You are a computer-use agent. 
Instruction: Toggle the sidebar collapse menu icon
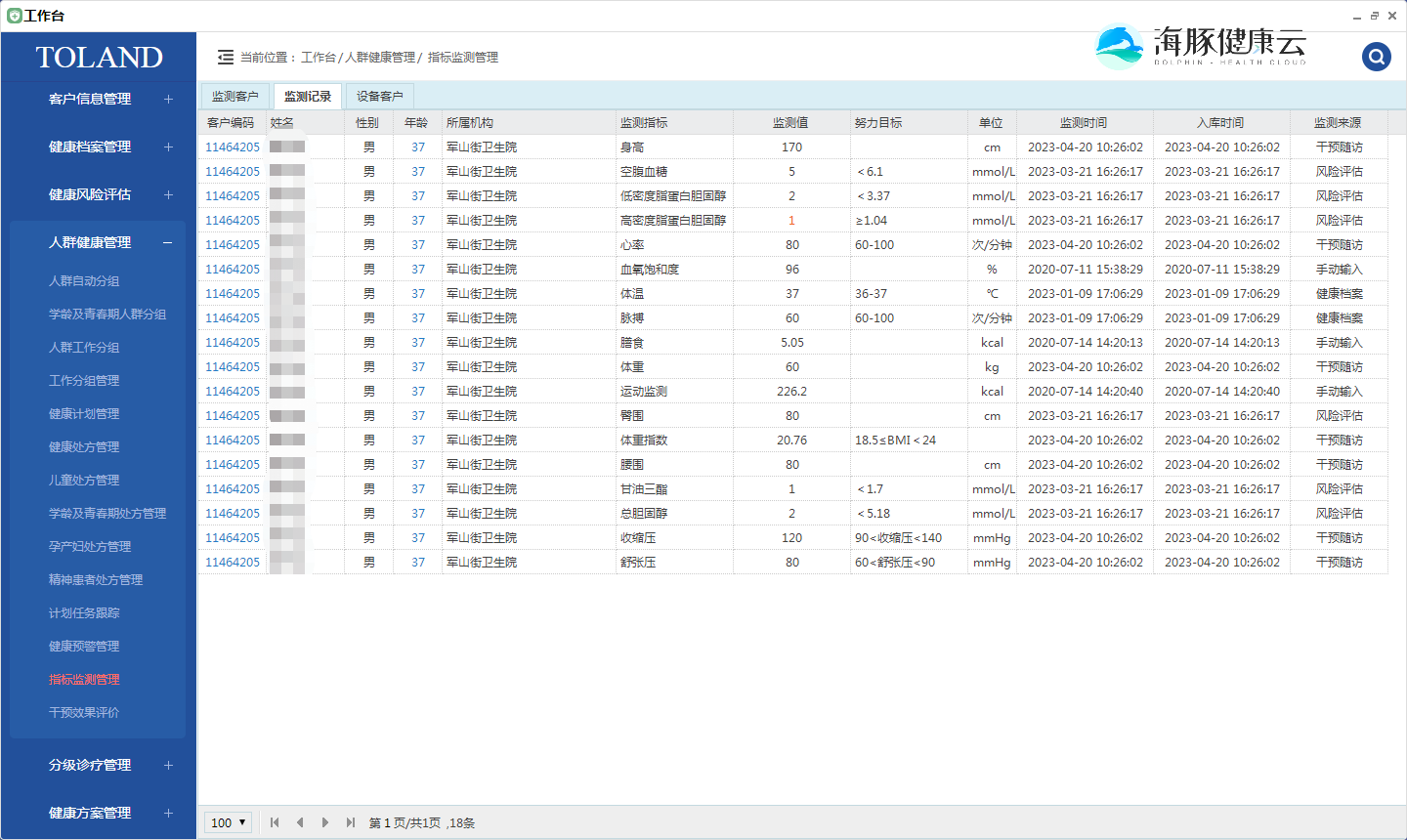[226, 58]
